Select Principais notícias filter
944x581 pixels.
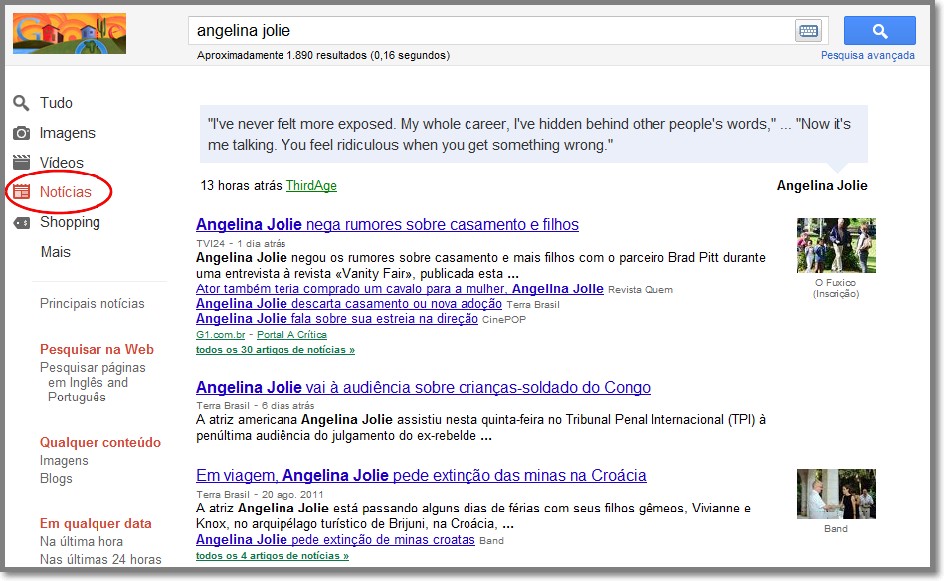point(92,303)
